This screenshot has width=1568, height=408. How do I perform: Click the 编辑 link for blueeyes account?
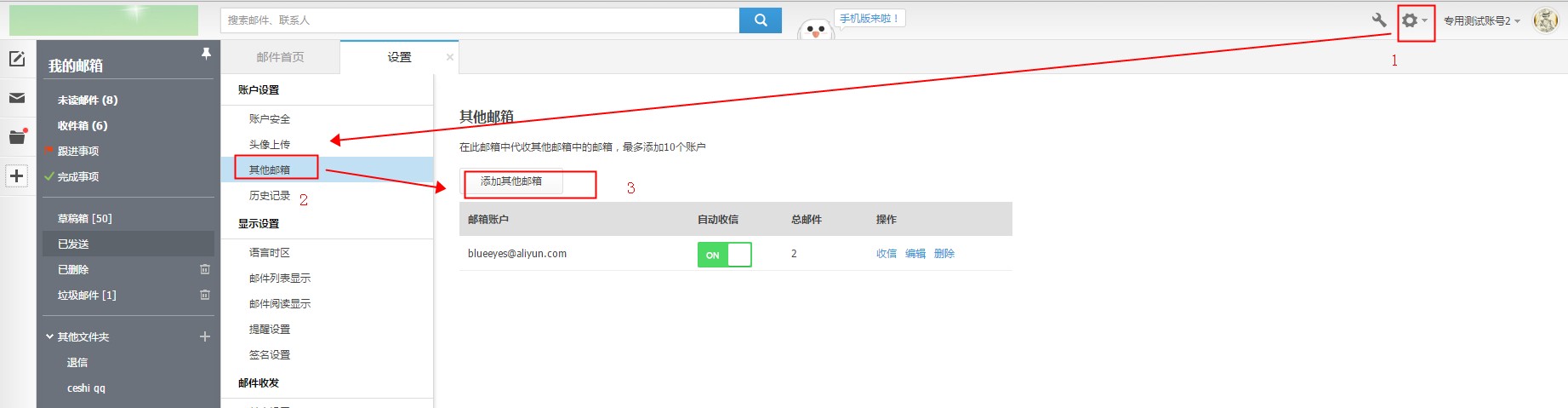click(x=915, y=254)
